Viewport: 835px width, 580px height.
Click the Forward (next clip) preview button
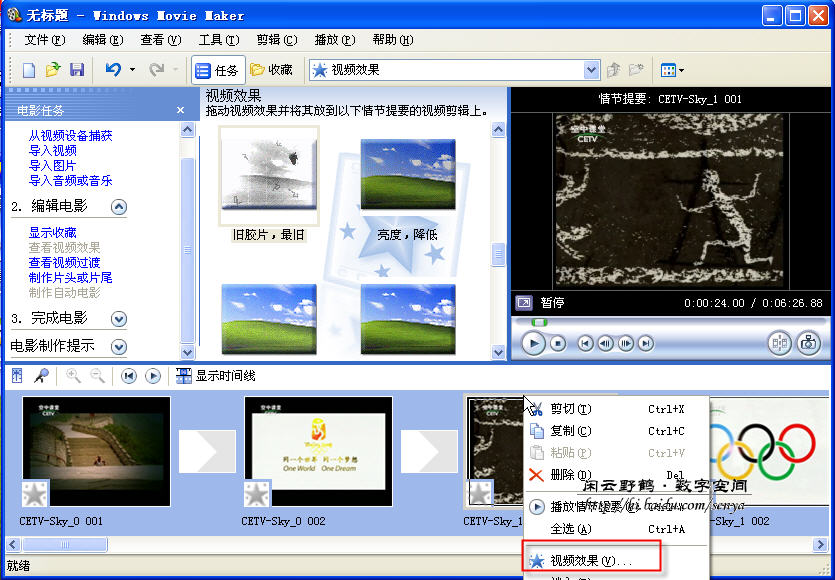646,344
